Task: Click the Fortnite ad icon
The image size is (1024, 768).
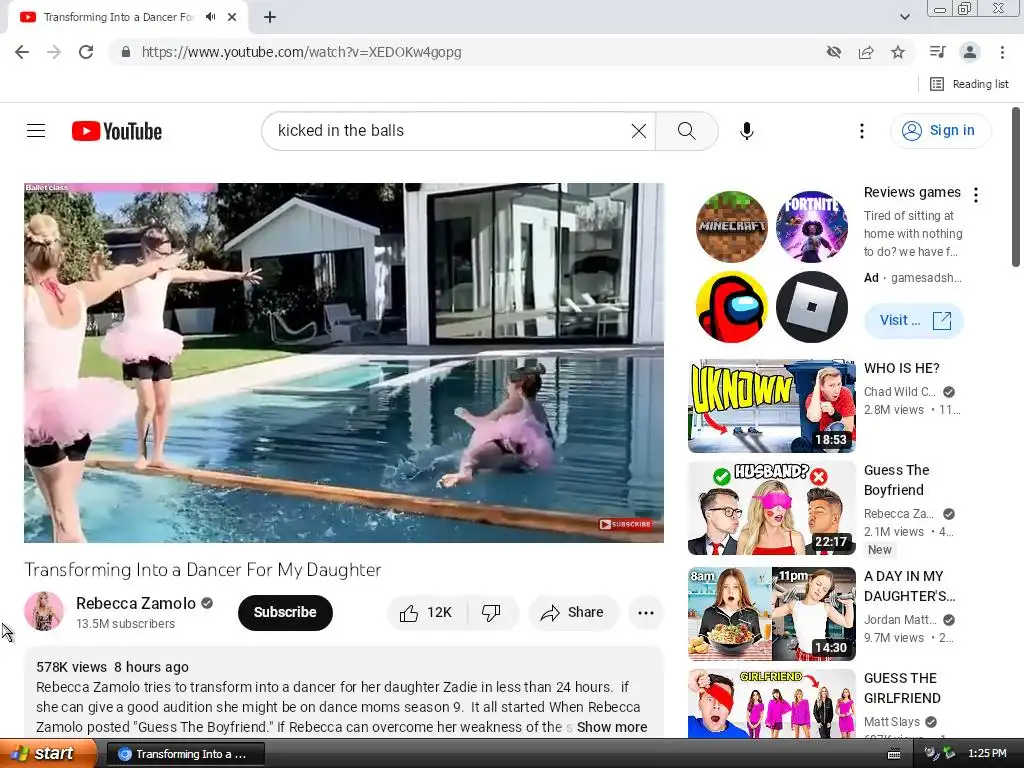Action: [812, 226]
